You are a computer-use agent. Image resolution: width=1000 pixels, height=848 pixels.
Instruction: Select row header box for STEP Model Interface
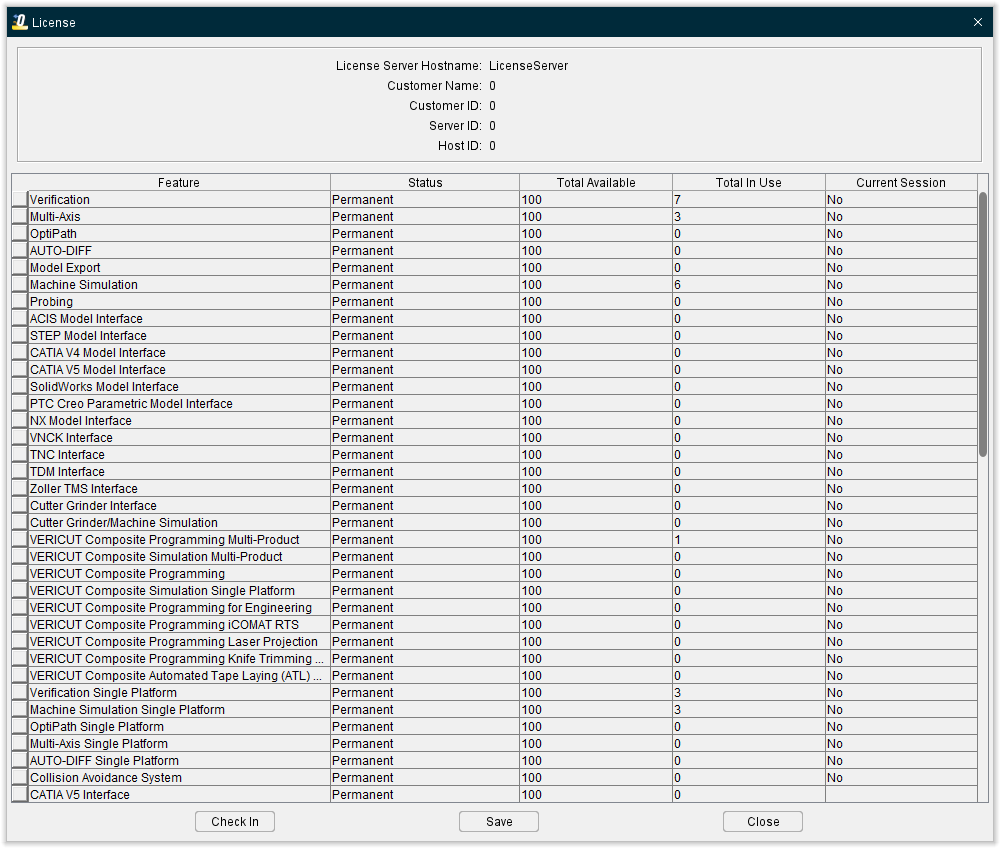pyautogui.click(x=19, y=335)
